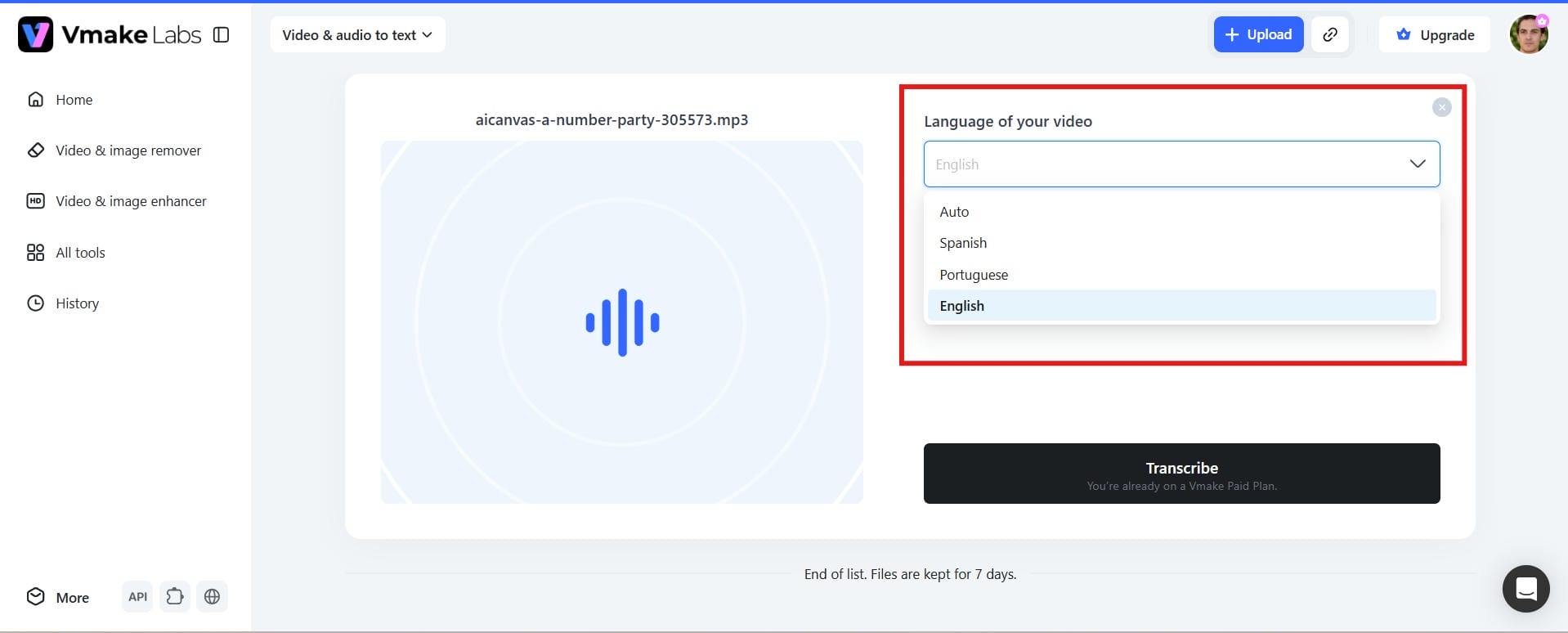The height and width of the screenshot is (633, 1568).
Task: Close the language panel with X
Action: (x=1441, y=107)
